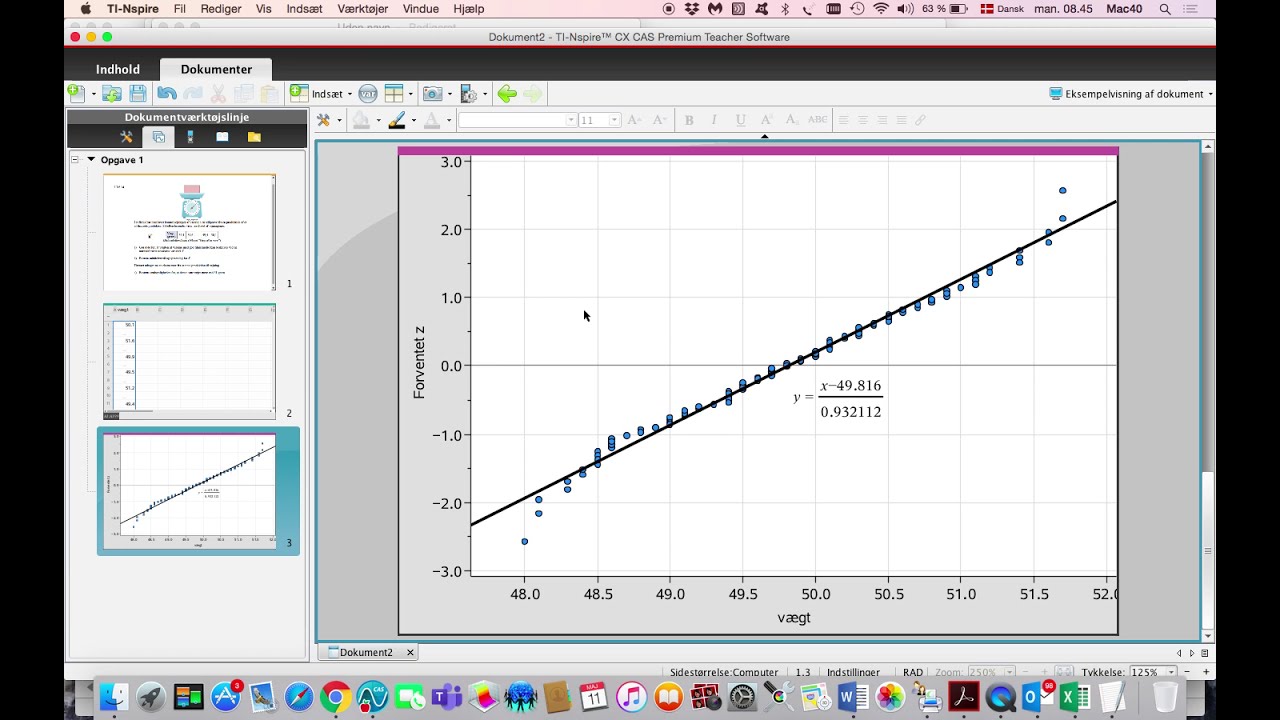Expand the page layout dropdown arrow
Image resolution: width=1280 pixels, height=720 pixels.
[410, 94]
